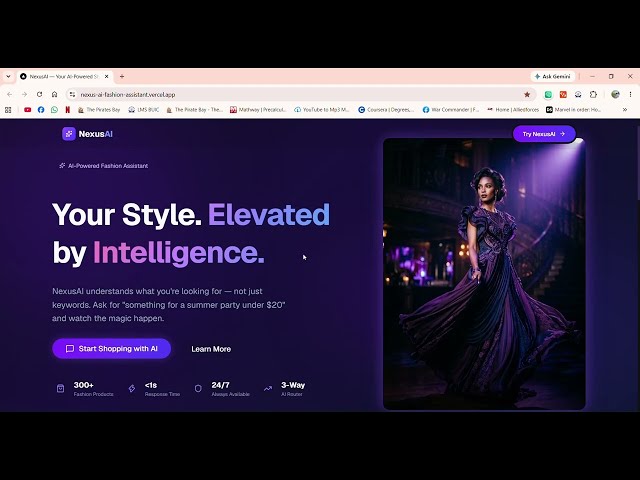This screenshot has height=480, width=640.
Task: Click the Start Shopping with AI button
Action: pos(111,349)
